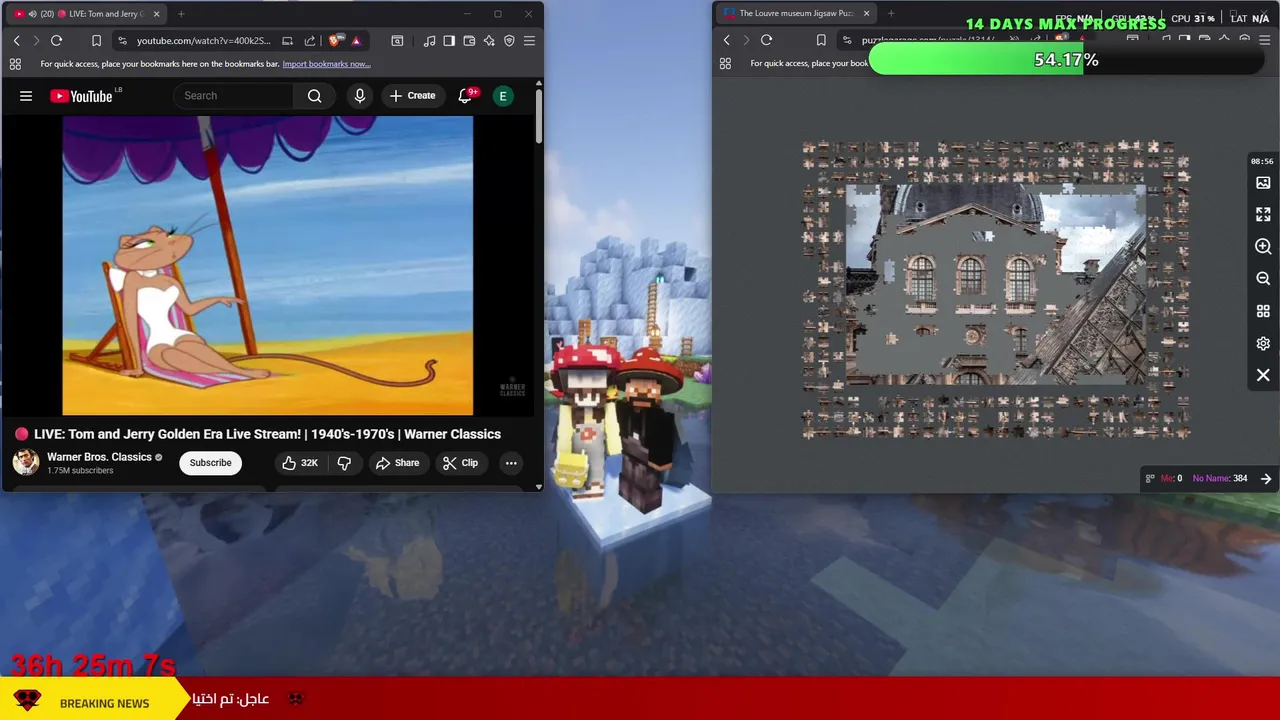Screen dimensions: 1280x720
Task: Click the youtube.com address bar URL
Action: coord(204,40)
